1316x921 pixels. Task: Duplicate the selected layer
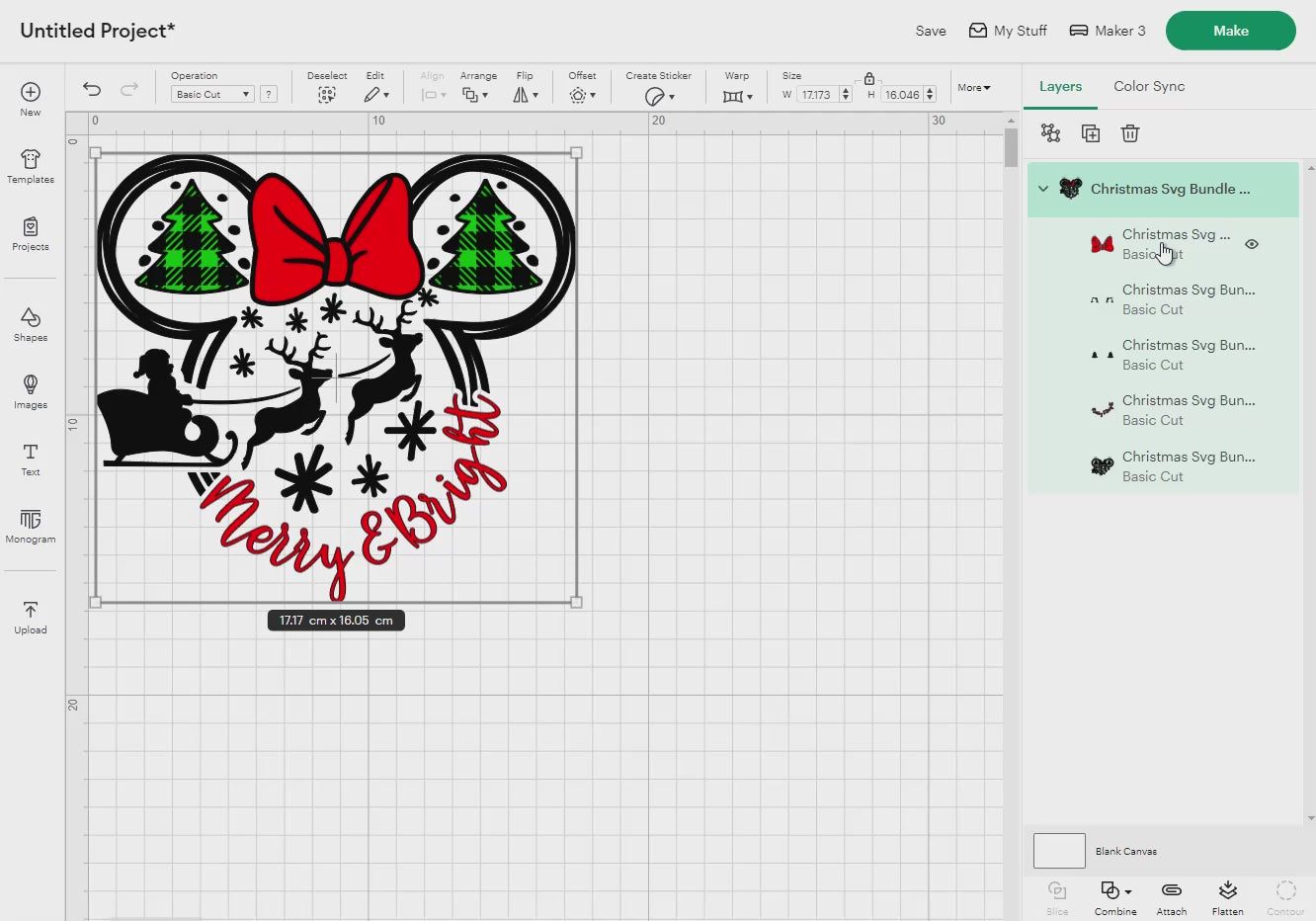click(1091, 133)
